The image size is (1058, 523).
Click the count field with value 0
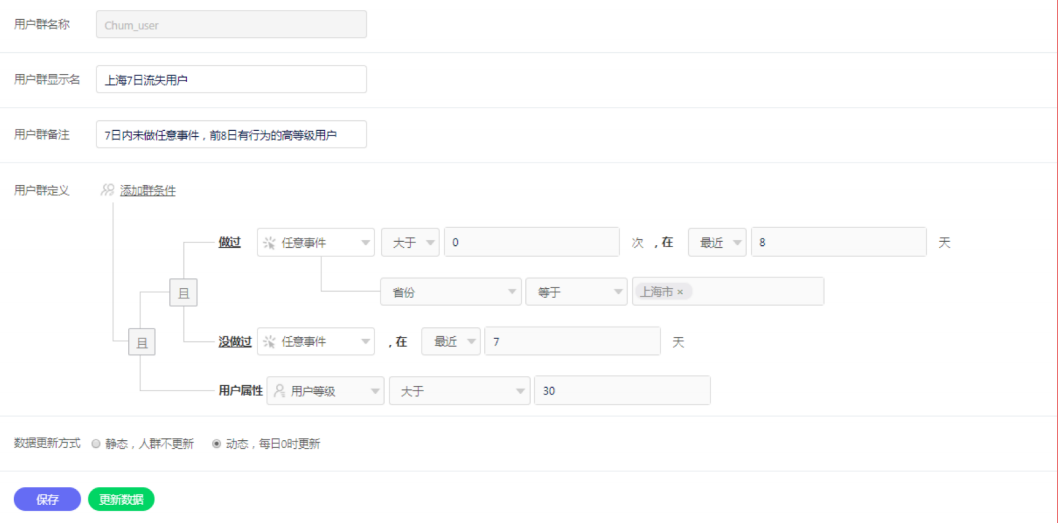[532, 243]
